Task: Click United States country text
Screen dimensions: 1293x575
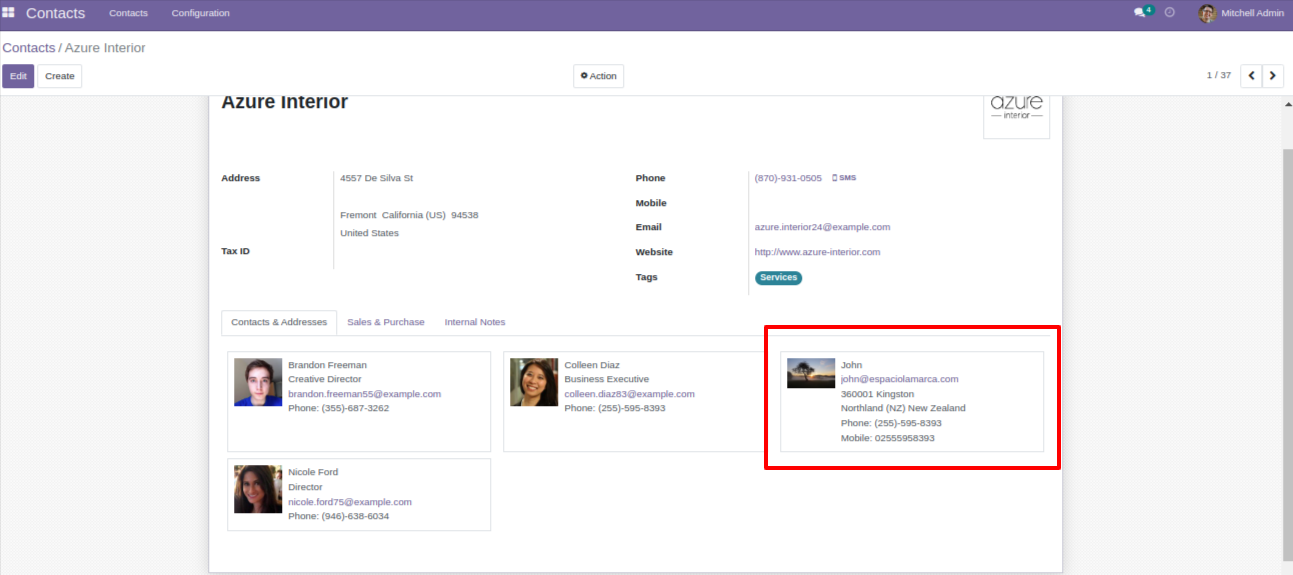Action: (x=369, y=233)
